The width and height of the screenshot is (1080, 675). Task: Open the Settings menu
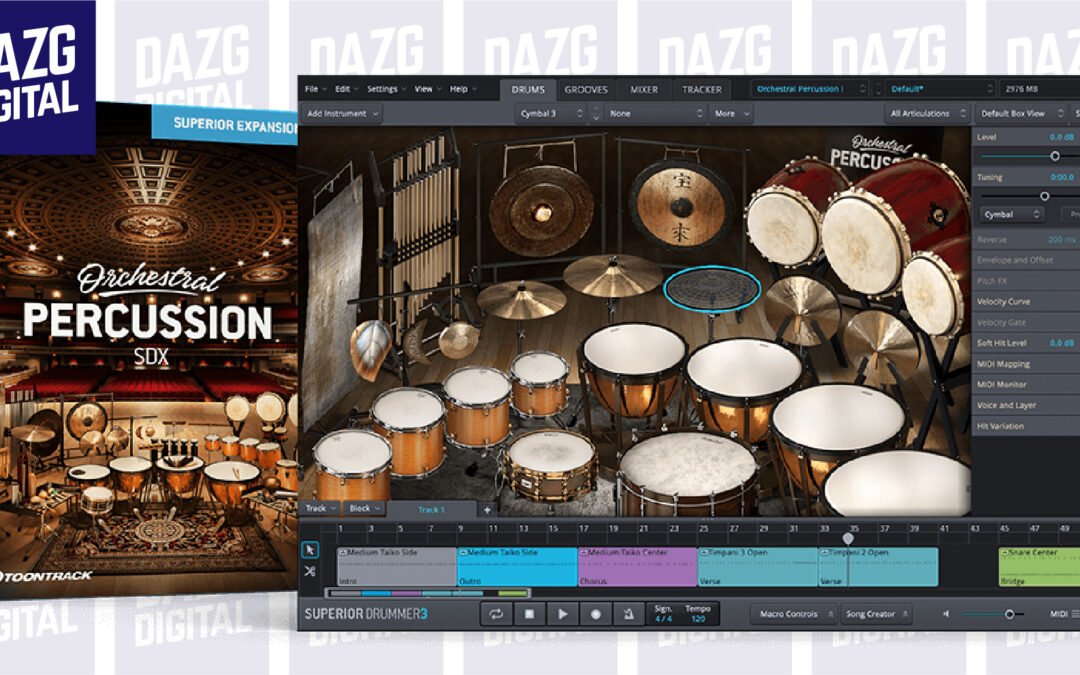386,89
